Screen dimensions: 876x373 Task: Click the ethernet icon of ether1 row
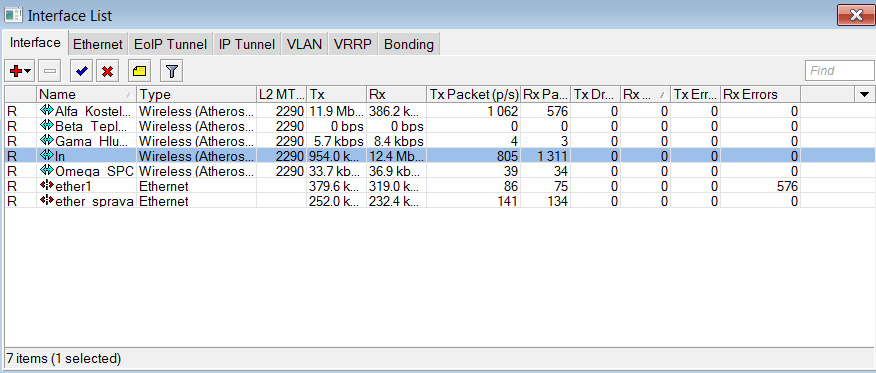point(47,185)
